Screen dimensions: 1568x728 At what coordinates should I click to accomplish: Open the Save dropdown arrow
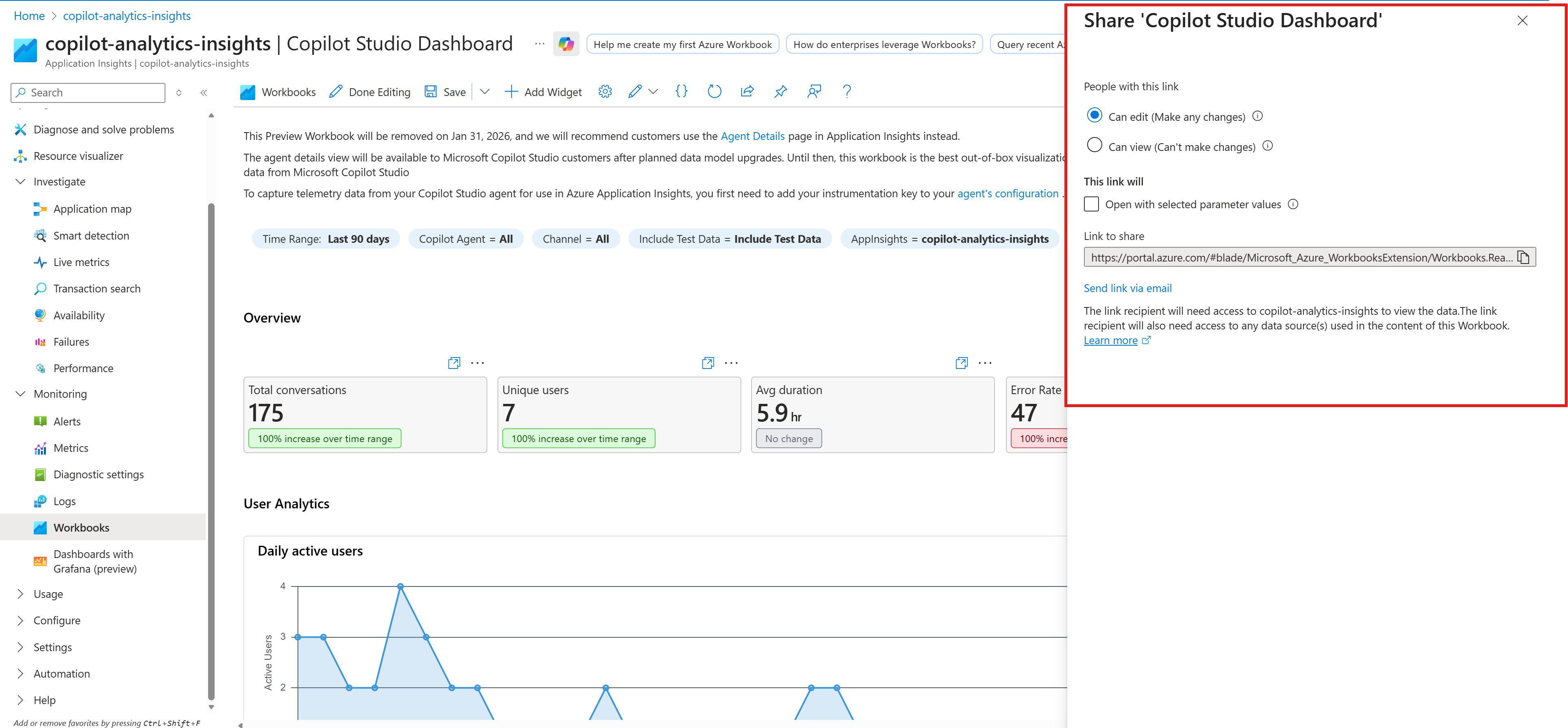[x=484, y=92]
